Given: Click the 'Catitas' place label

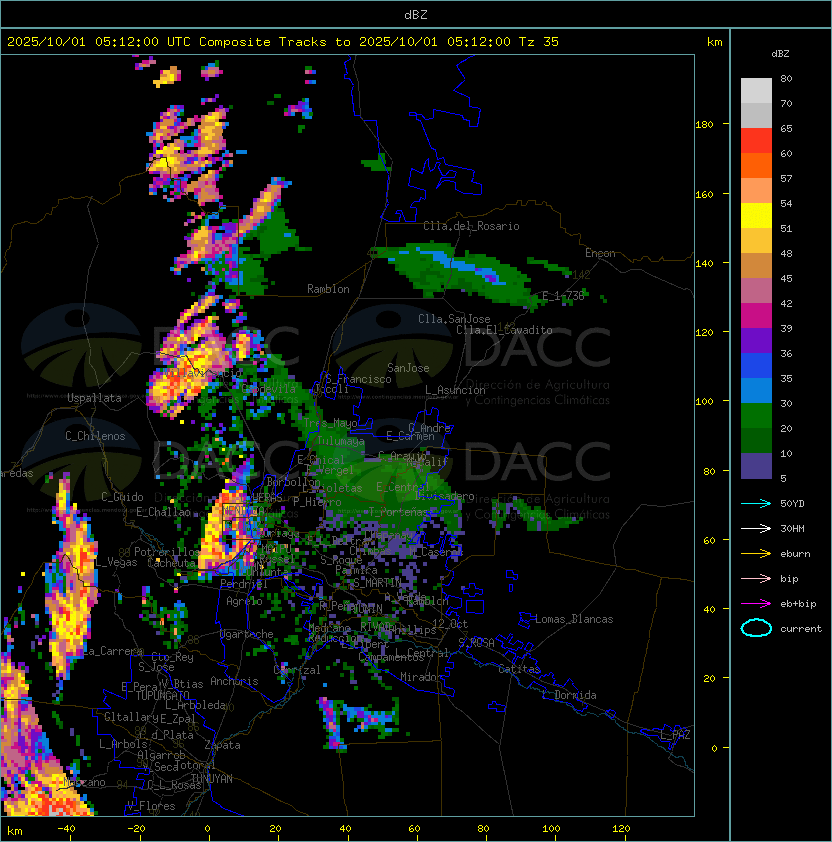Looking at the screenshot, I should pyautogui.click(x=519, y=669).
